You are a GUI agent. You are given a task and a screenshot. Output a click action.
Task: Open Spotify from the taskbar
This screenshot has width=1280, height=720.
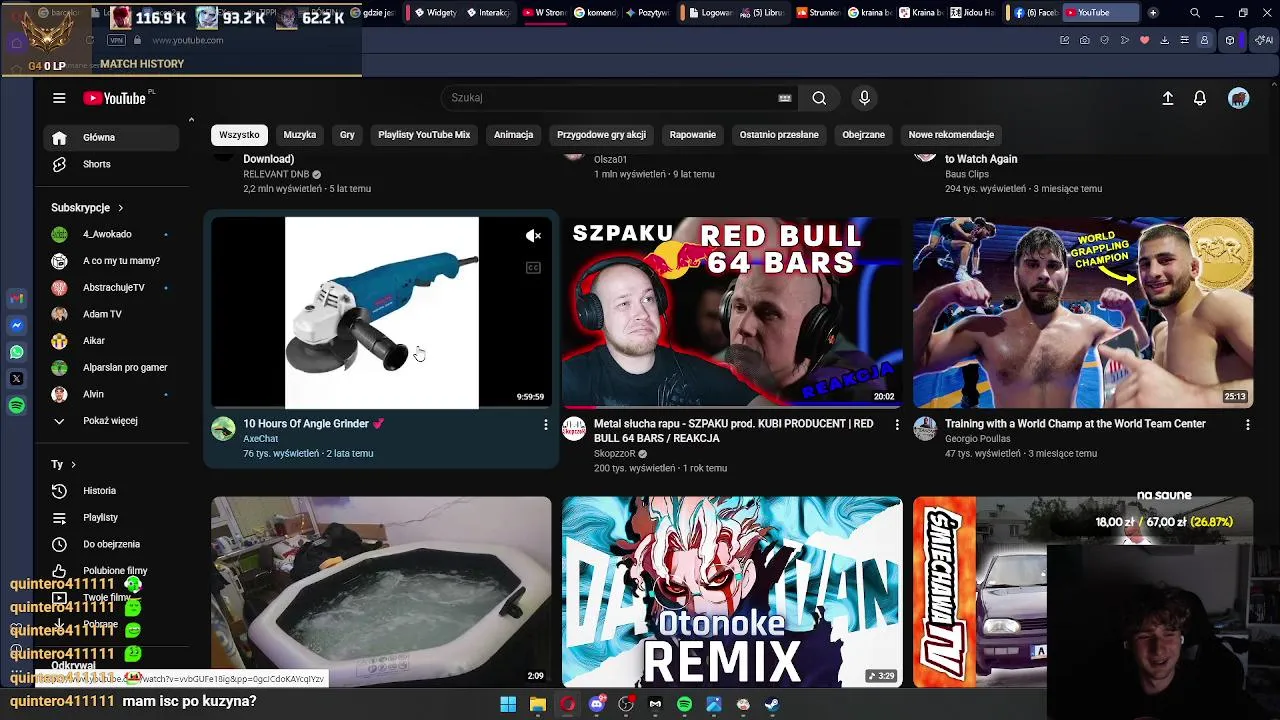(684, 704)
